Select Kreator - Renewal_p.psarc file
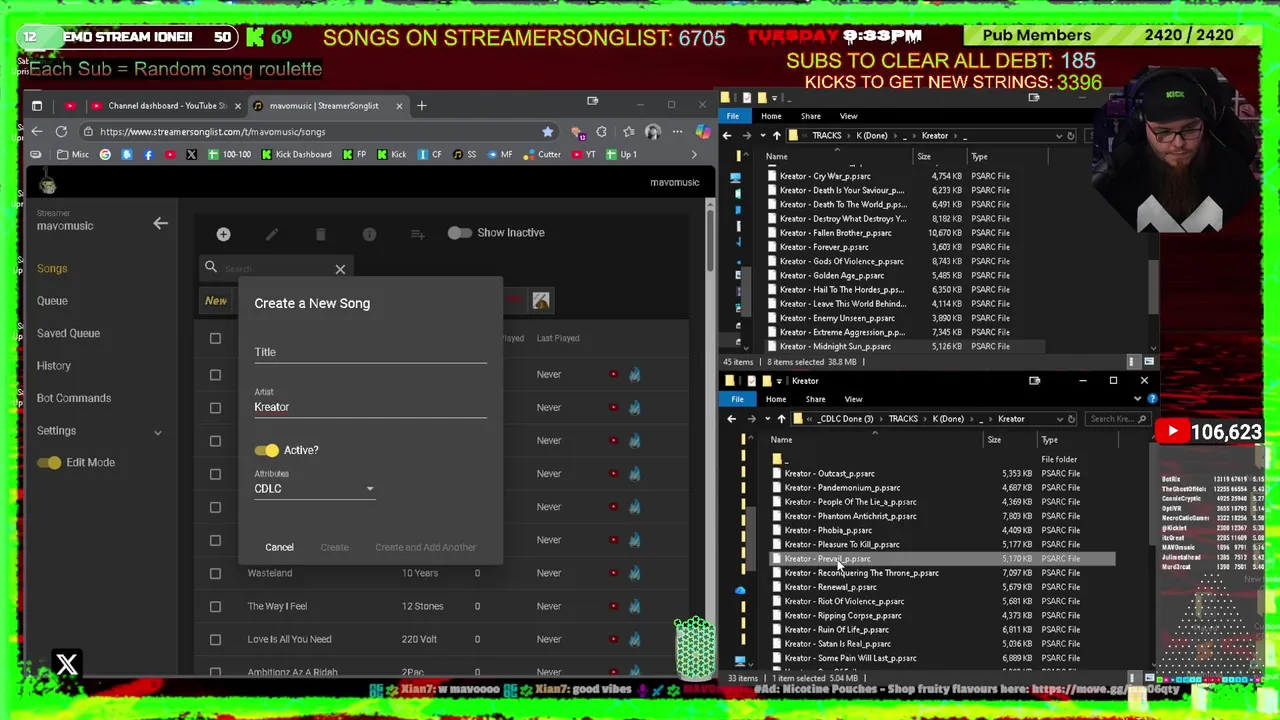This screenshot has height=720, width=1280. (831, 587)
